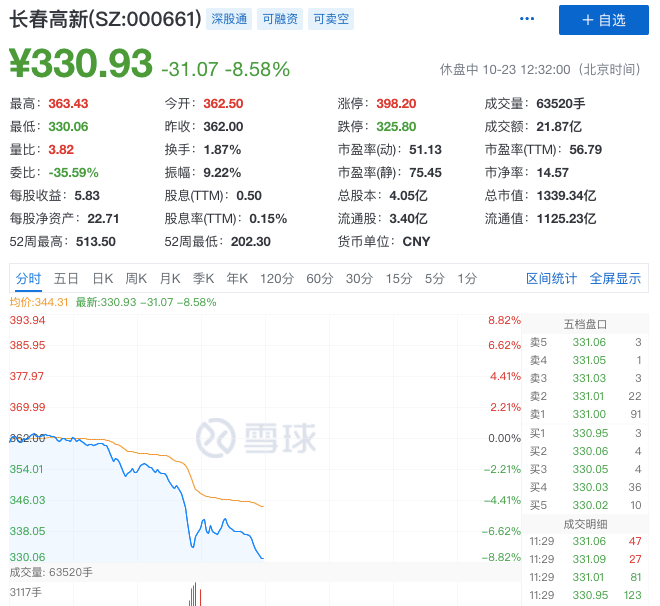The width and height of the screenshot is (660, 606).
Task: Switch to 日K chart tab
Action: pos(103,279)
